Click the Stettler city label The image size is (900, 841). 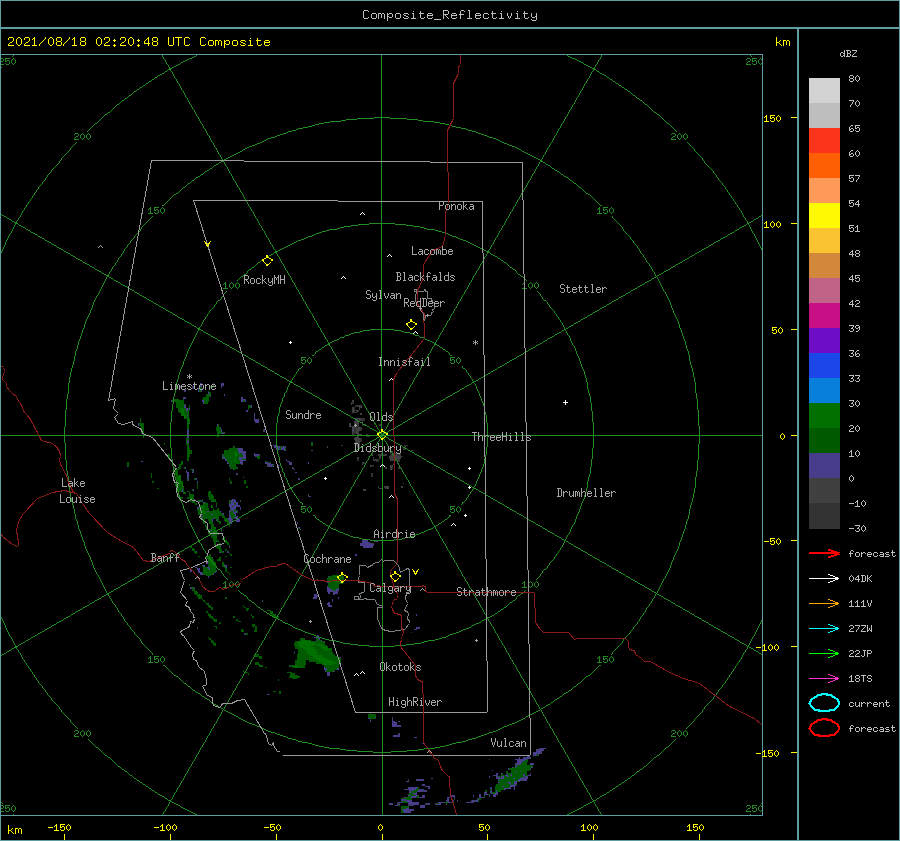click(583, 289)
